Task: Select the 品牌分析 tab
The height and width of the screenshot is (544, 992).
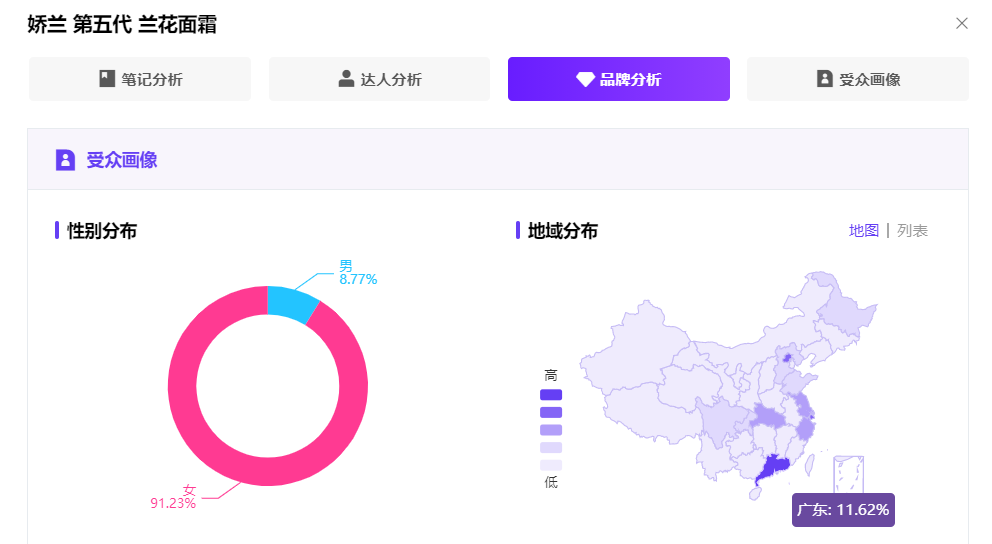Action: (619, 79)
